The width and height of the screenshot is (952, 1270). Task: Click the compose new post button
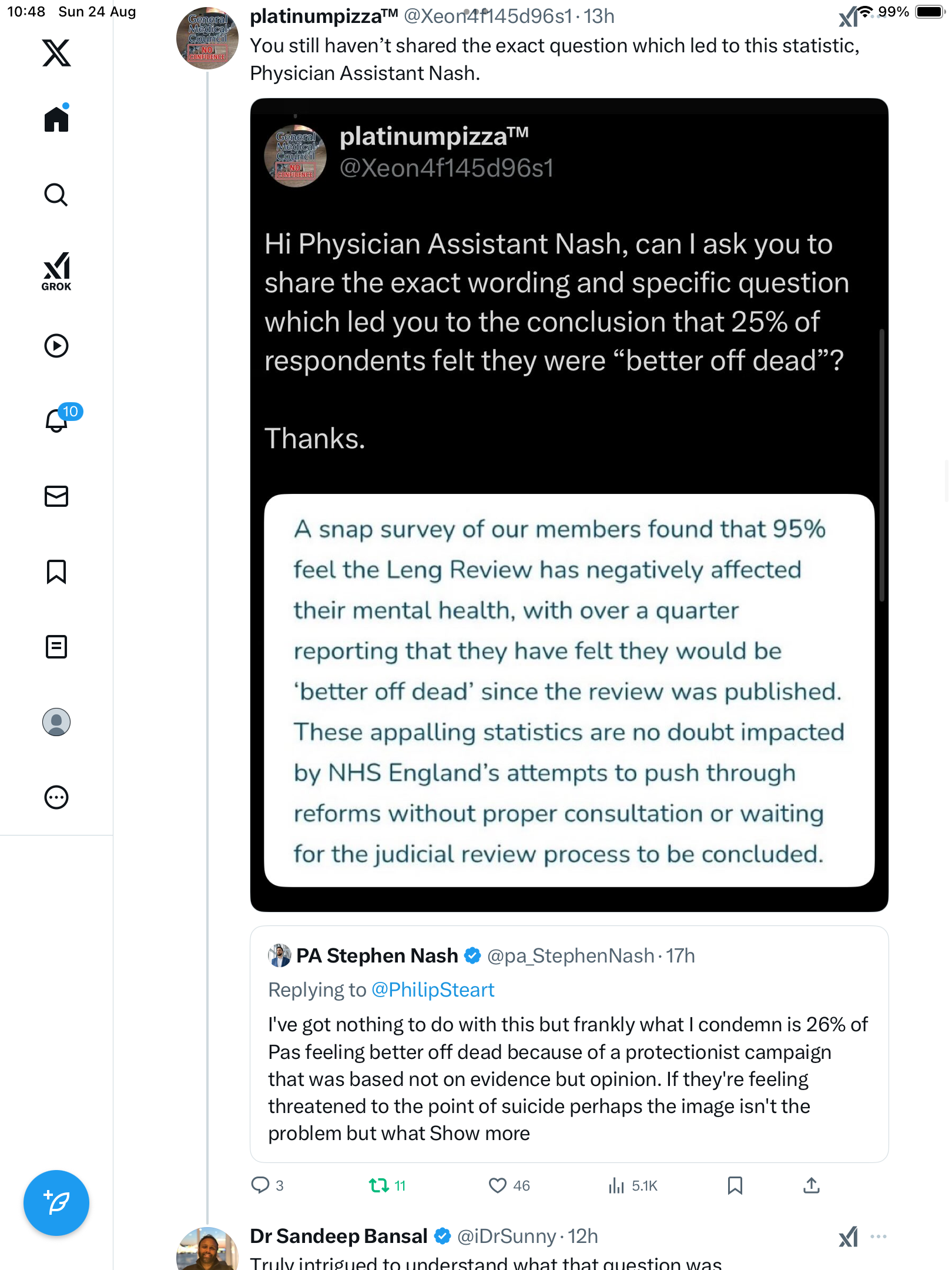coord(56,1203)
